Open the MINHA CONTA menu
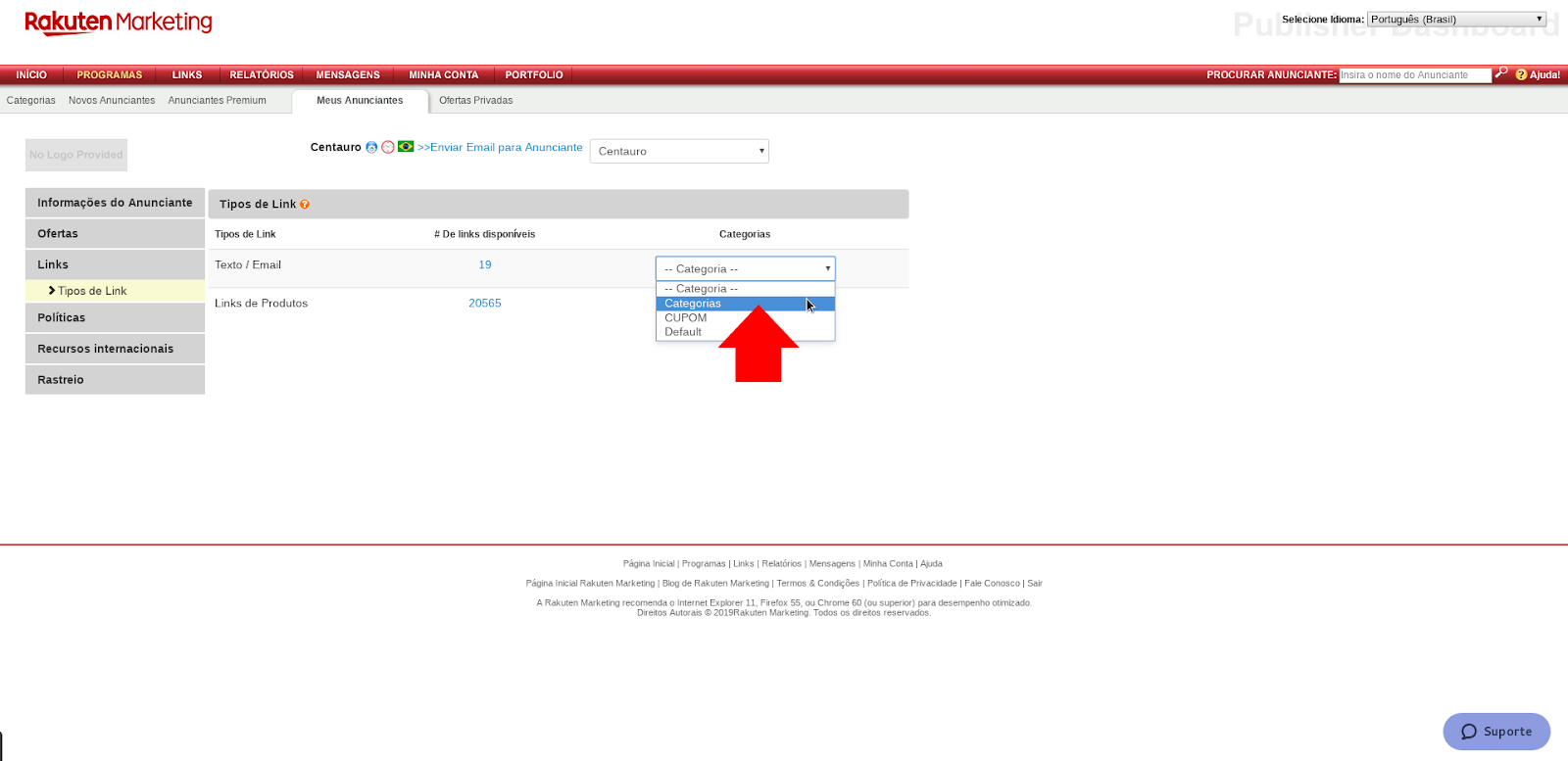The height and width of the screenshot is (761, 1568). [x=444, y=74]
